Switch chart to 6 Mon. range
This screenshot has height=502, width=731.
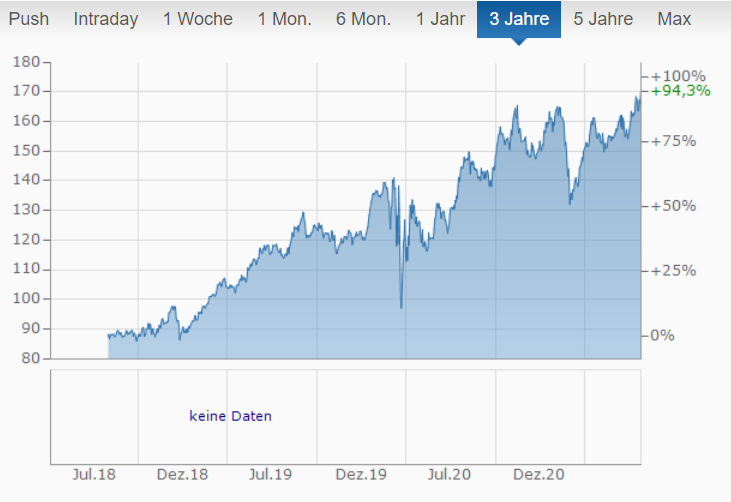364,19
